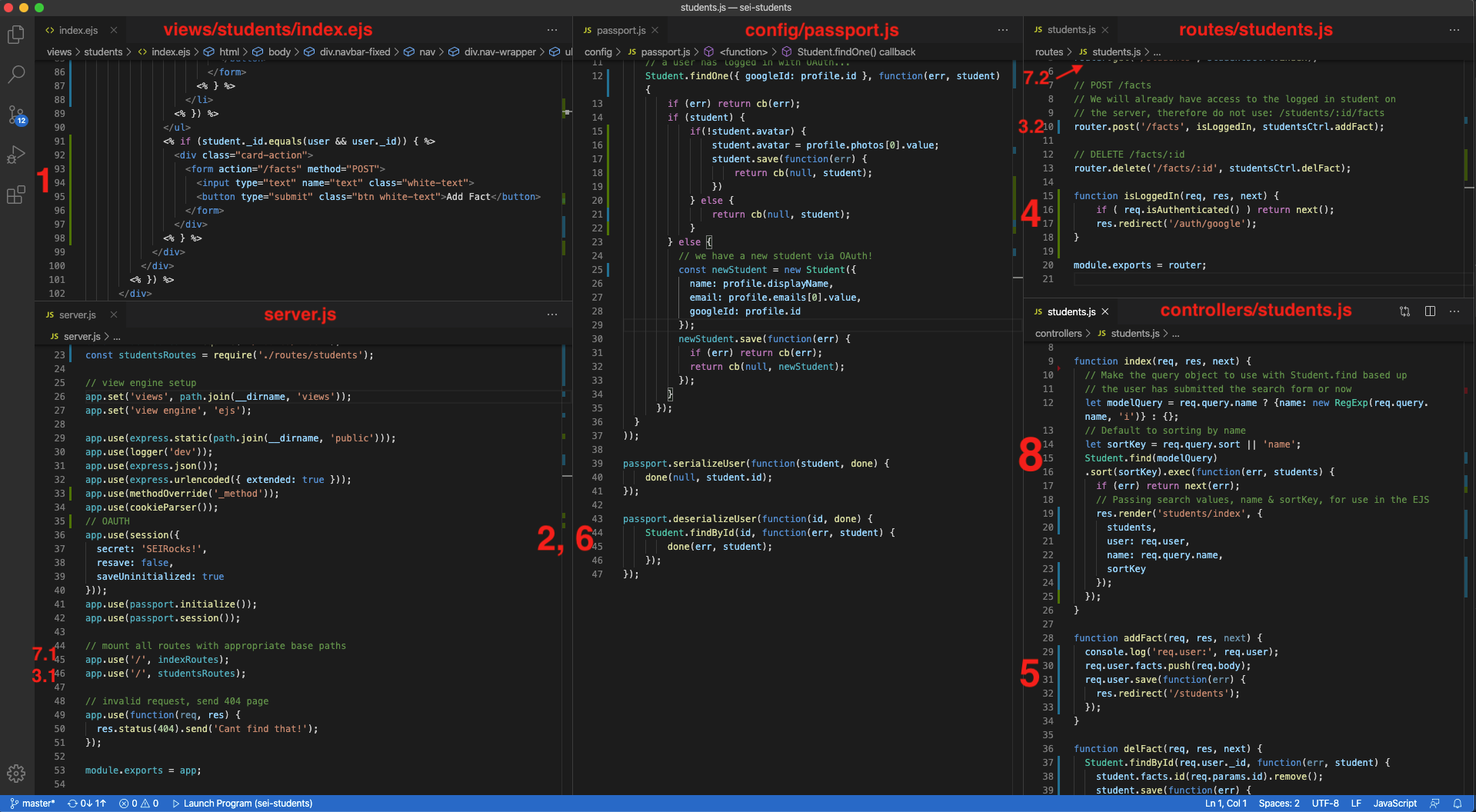Open the Search view in activity bar

tap(16, 75)
